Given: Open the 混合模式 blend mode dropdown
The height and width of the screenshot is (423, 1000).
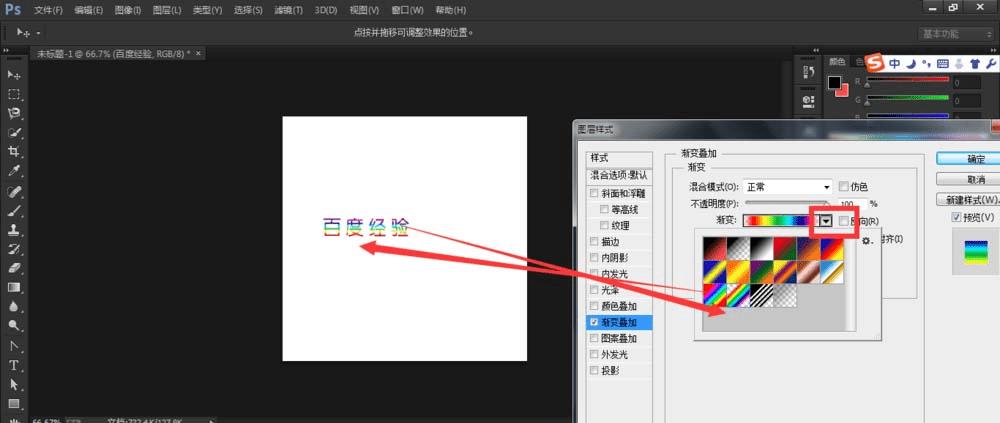Looking at the screenshot, I should pyautogui.click(x=788, y=188).
